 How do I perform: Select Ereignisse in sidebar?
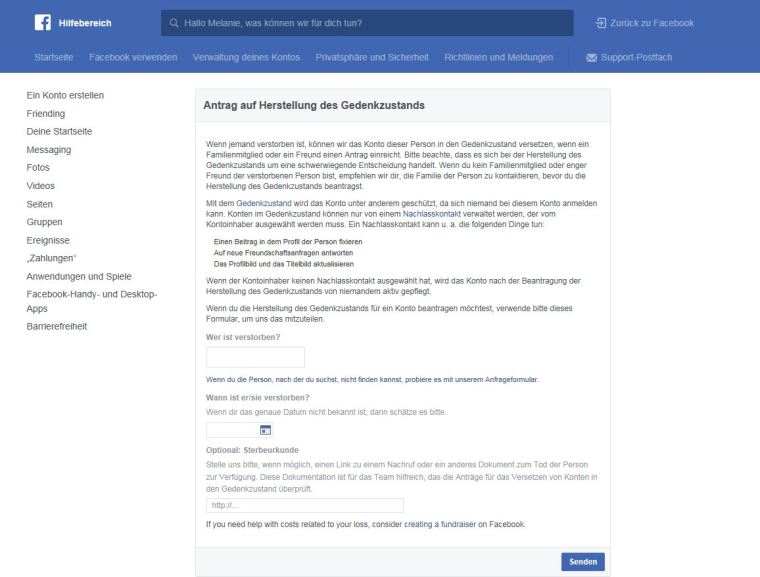point(48,240)
